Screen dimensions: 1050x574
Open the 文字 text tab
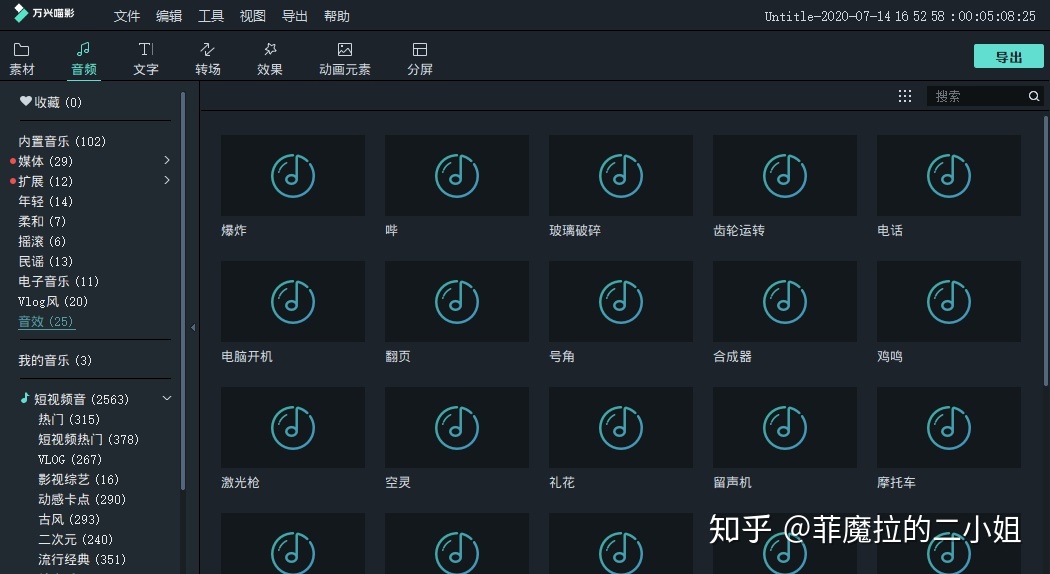click(145, 59)
